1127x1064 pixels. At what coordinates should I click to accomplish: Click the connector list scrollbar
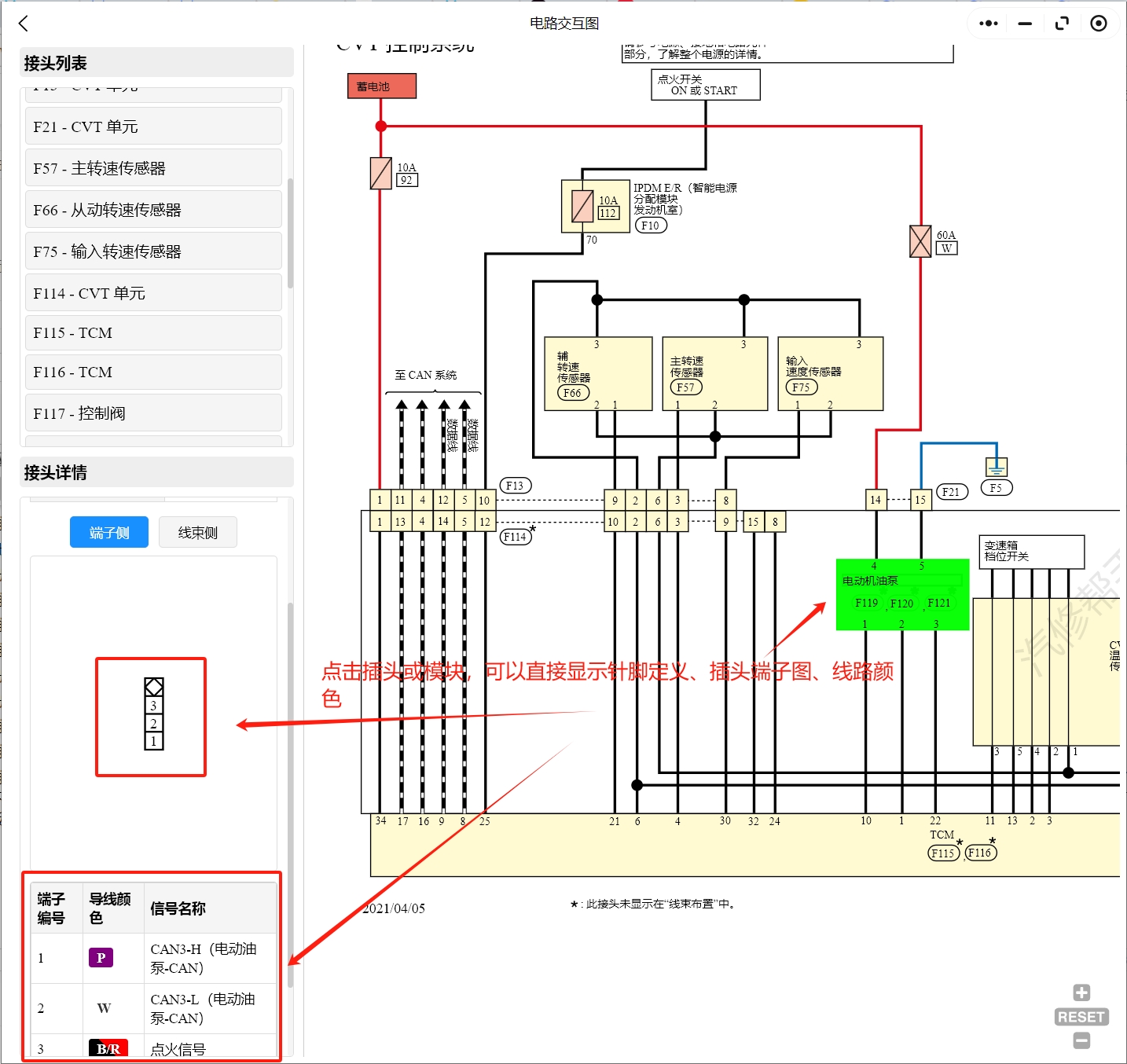tap(290, 236)
